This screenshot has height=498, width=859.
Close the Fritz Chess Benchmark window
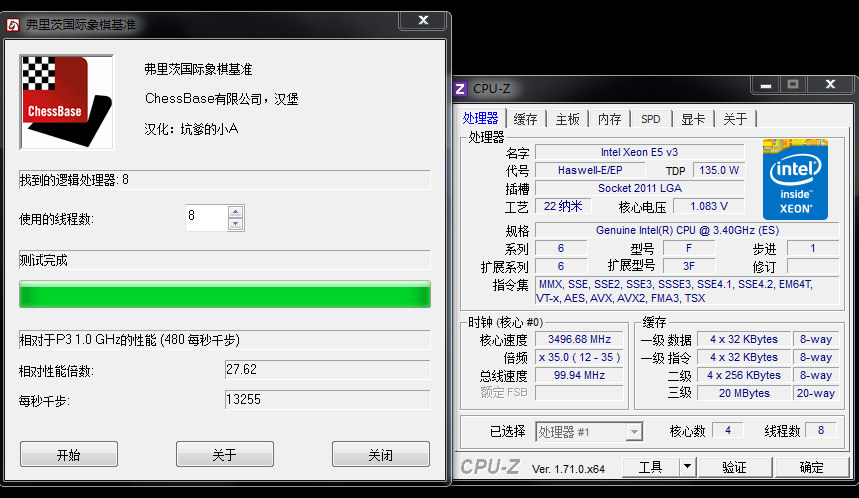(423, 20)
